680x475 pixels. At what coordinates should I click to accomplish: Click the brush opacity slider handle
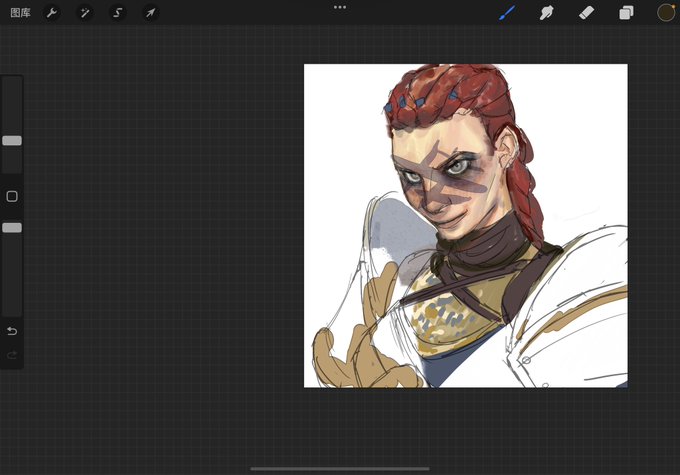click(x=12, y=228)
